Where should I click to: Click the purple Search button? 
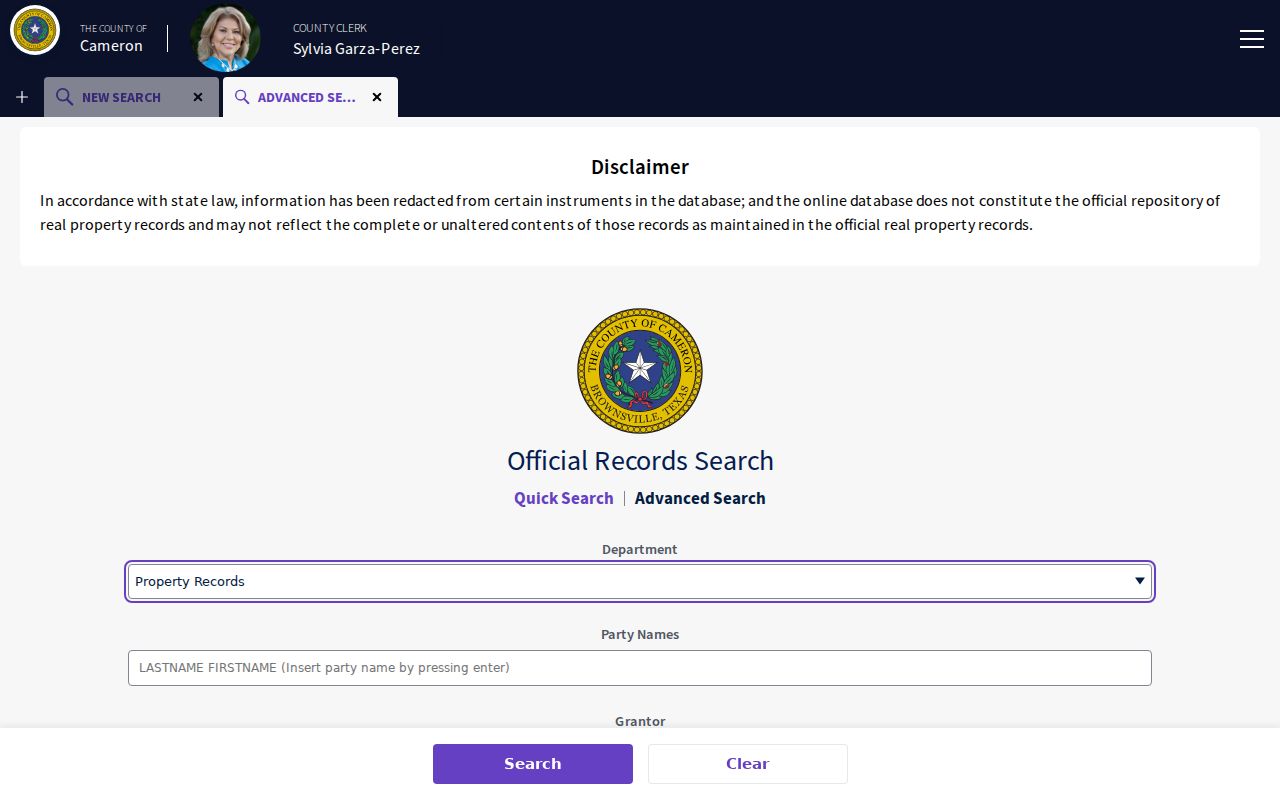[533, 764]
